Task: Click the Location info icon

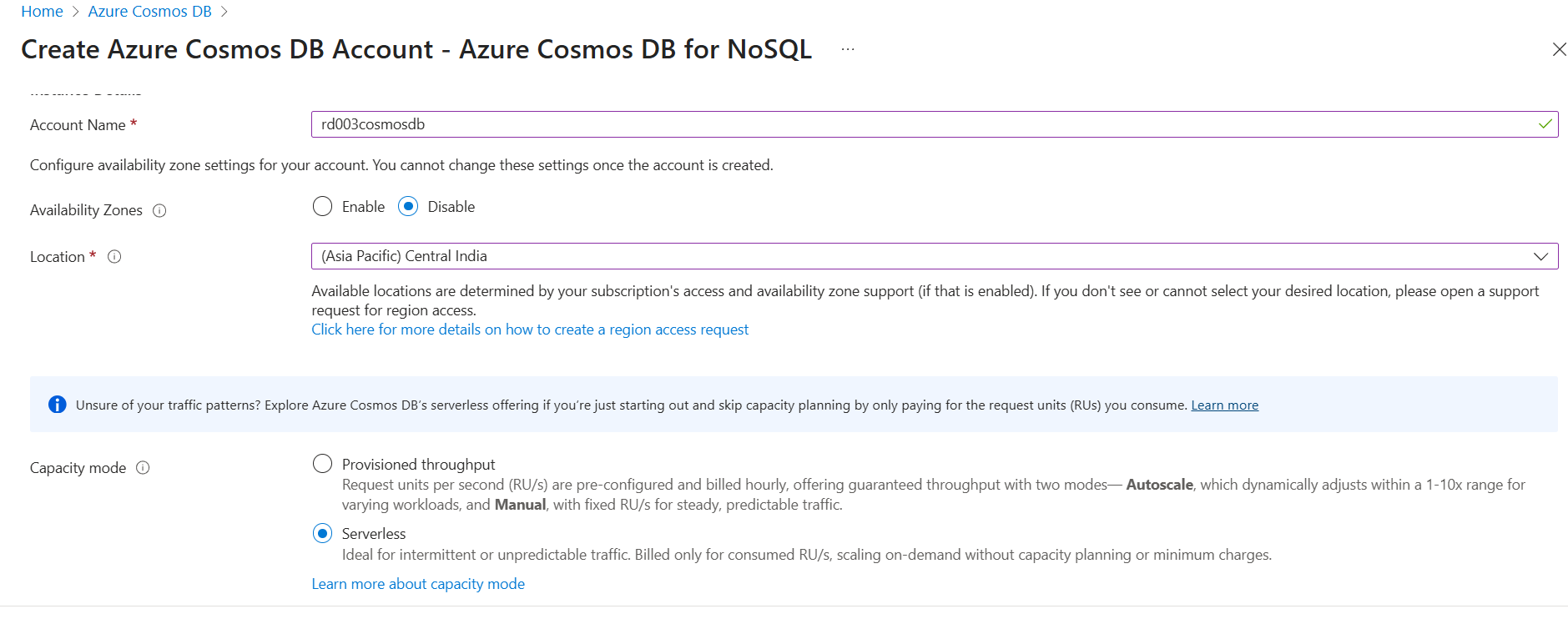Action: (x=115, y=257)
